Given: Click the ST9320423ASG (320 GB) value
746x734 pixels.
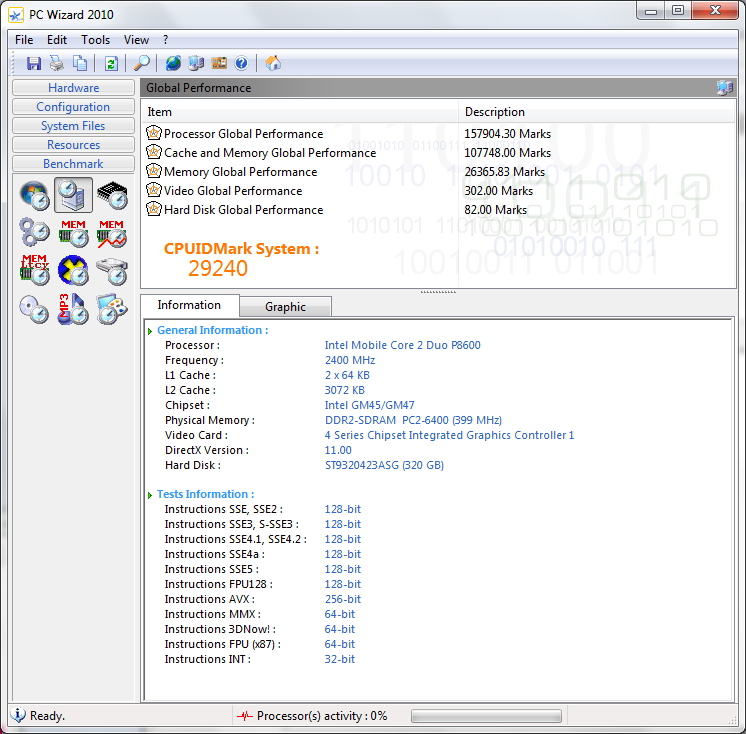Looking at the screenshot, I should (384, 465).
